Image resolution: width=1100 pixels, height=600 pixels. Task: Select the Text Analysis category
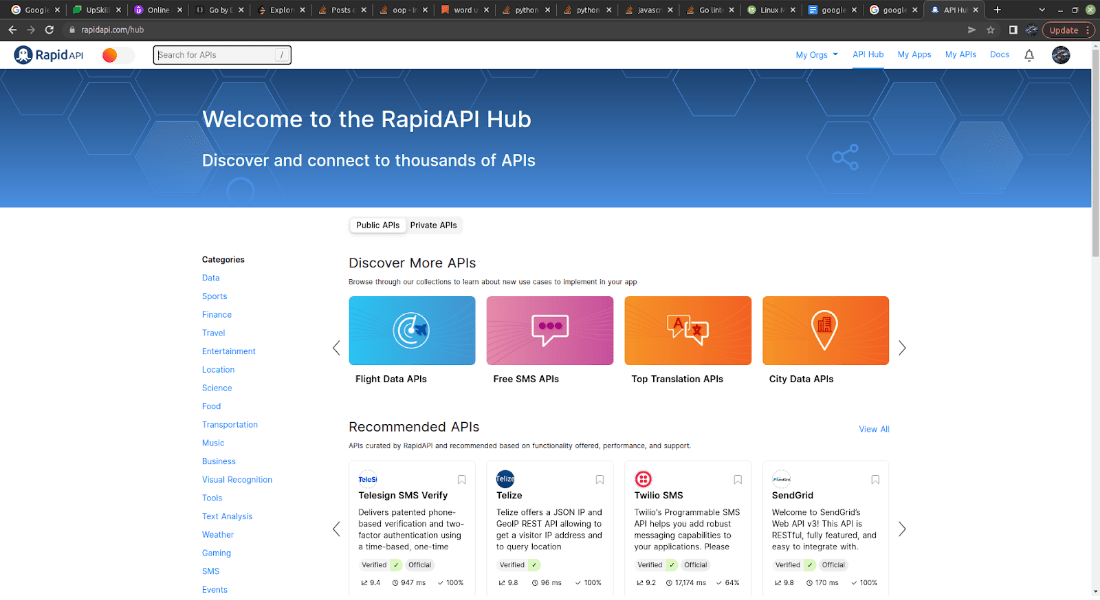click(227, 516)
